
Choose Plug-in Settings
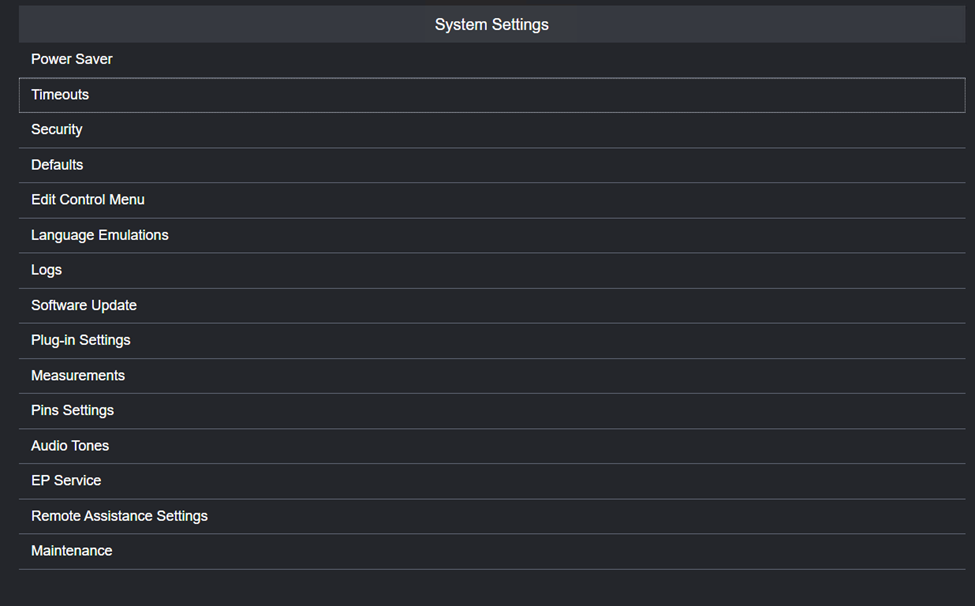[81, 340]
